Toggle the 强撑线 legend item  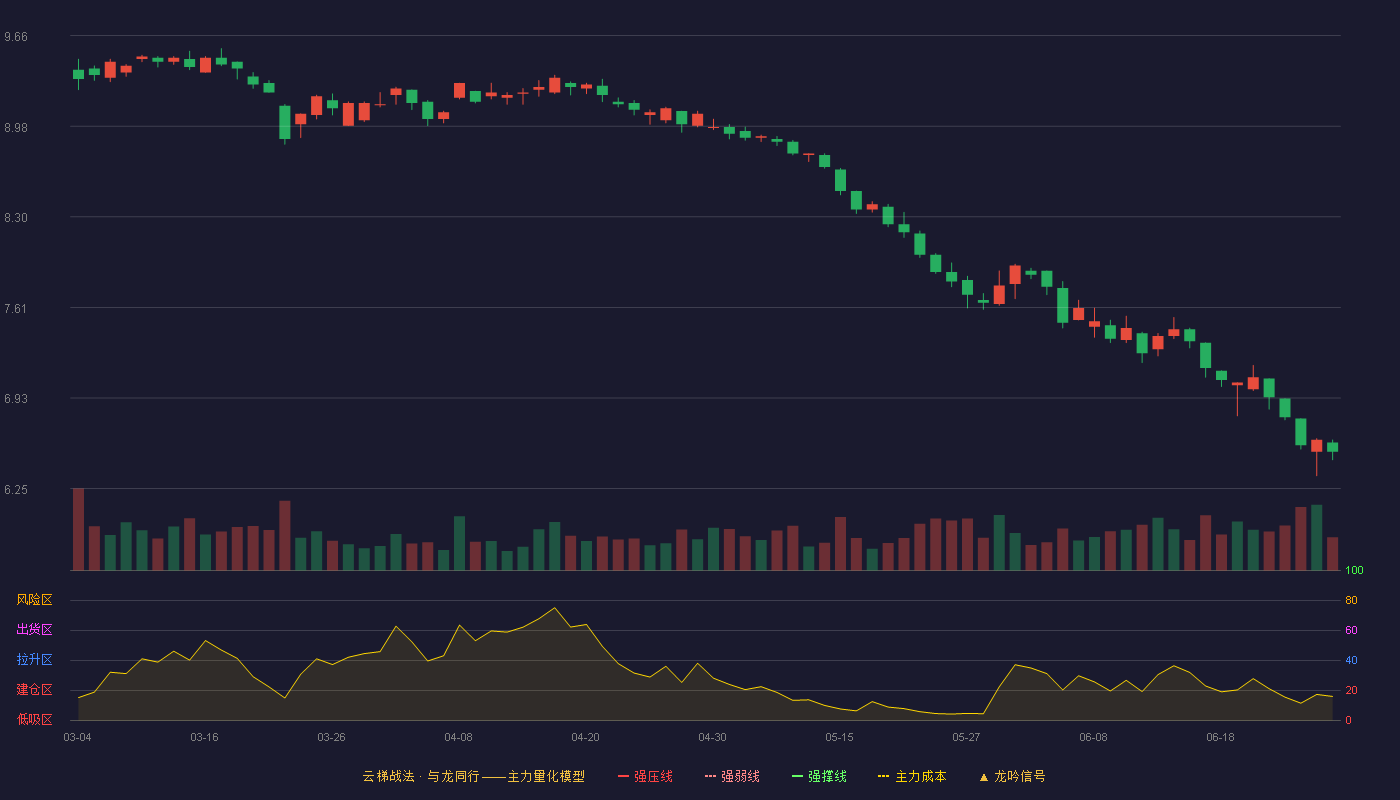819,776
